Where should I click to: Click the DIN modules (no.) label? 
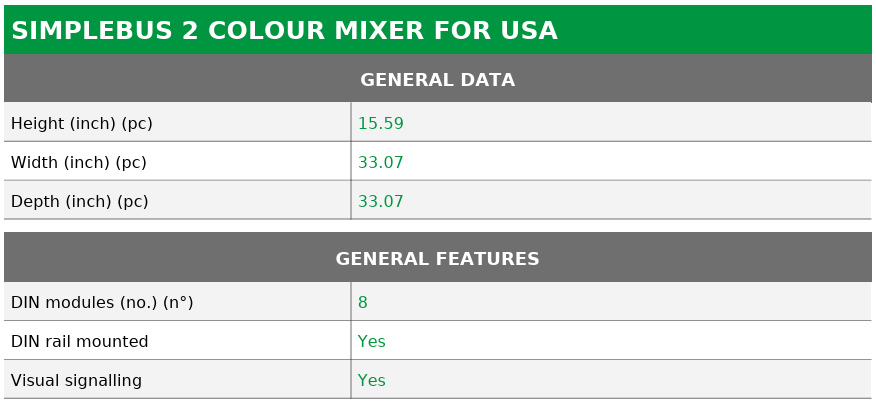102,302
